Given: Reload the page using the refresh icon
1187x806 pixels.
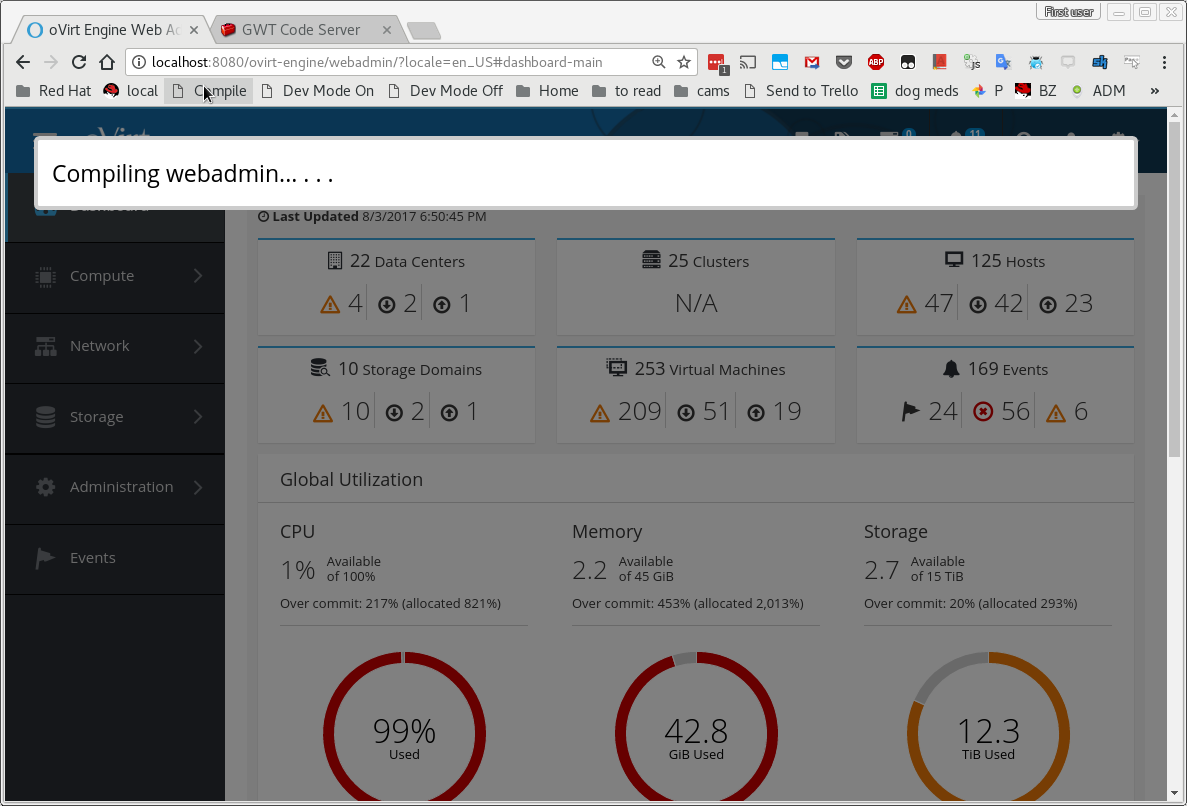Looking at the screenshot, I should pyautogui.click(x=79, y=62).
